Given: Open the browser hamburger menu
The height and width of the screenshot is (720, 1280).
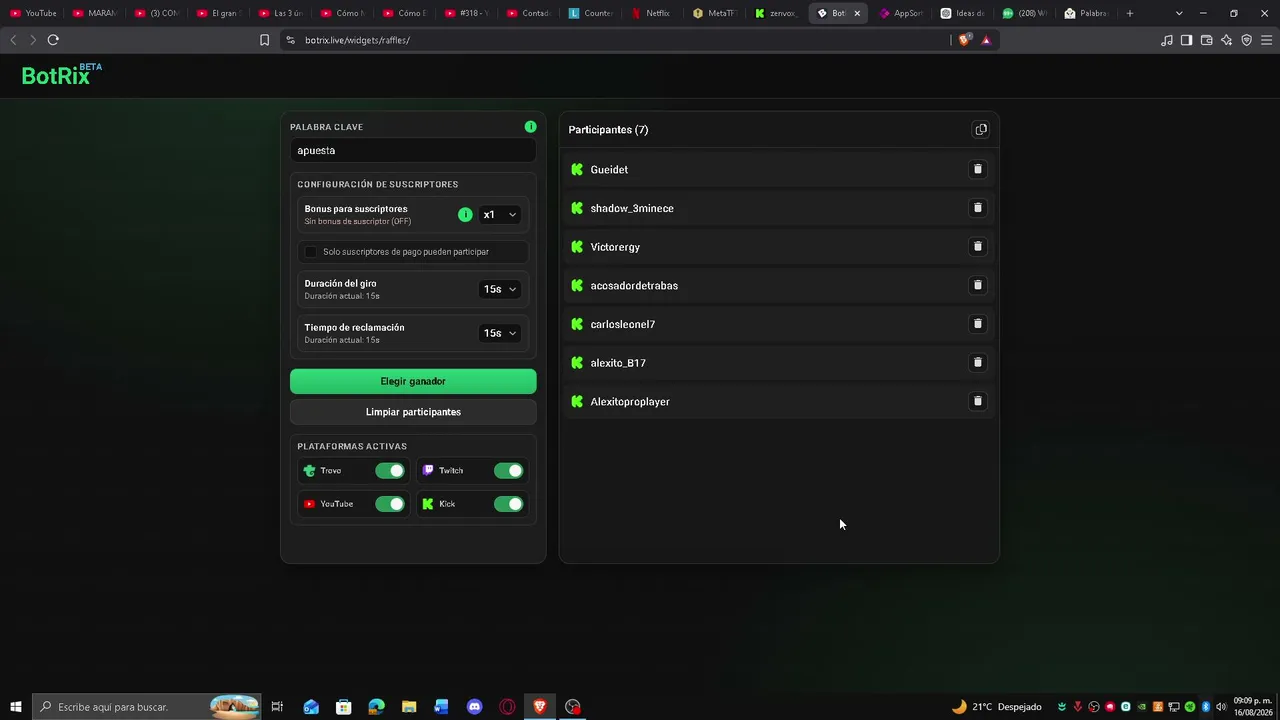Looking at the screenshot, I should coord(1267,40).
